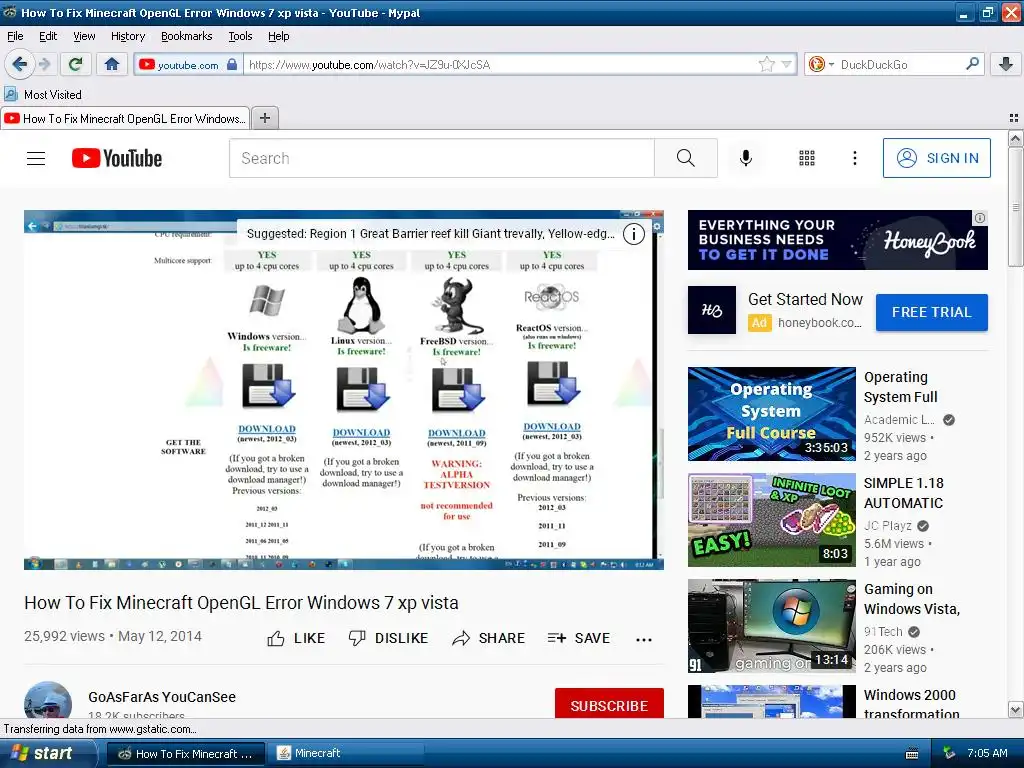Viewport: 1024px width, 768px height.
Task: Dislike the video with thumbs-down
Action: [388, 638]
